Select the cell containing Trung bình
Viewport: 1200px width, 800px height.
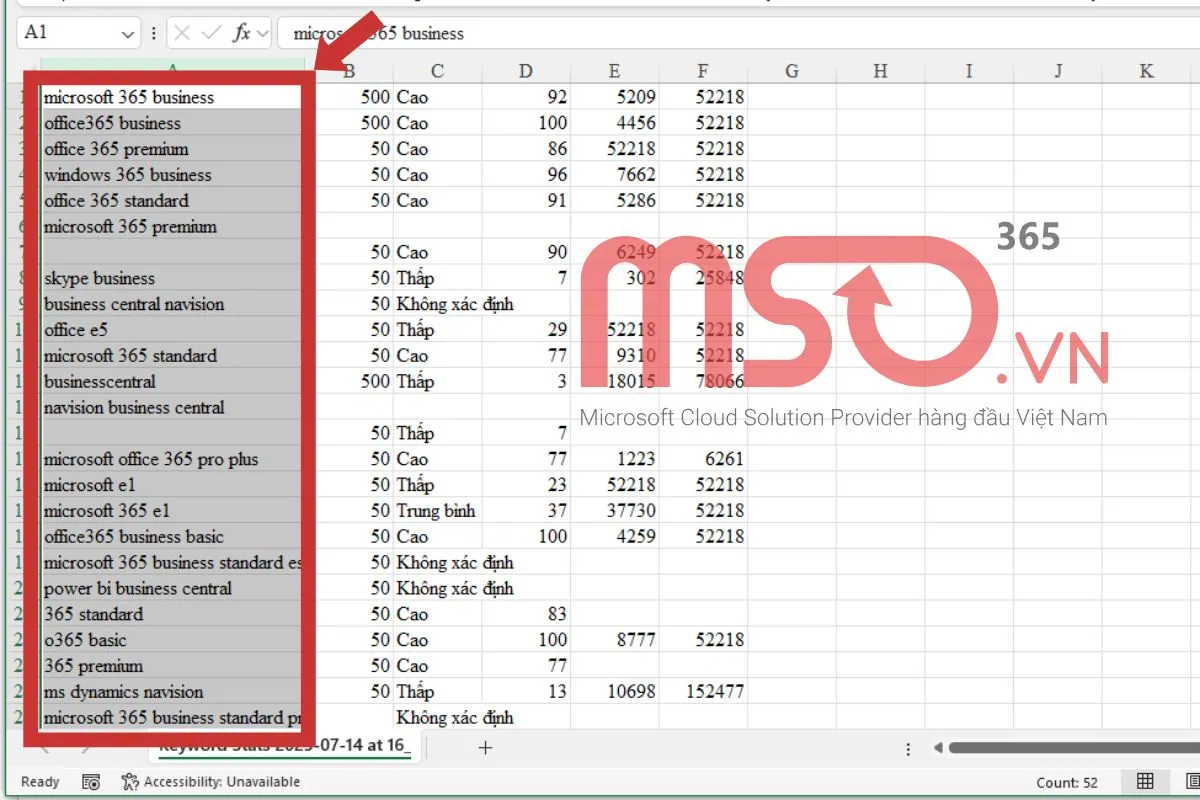coord(436,511)
